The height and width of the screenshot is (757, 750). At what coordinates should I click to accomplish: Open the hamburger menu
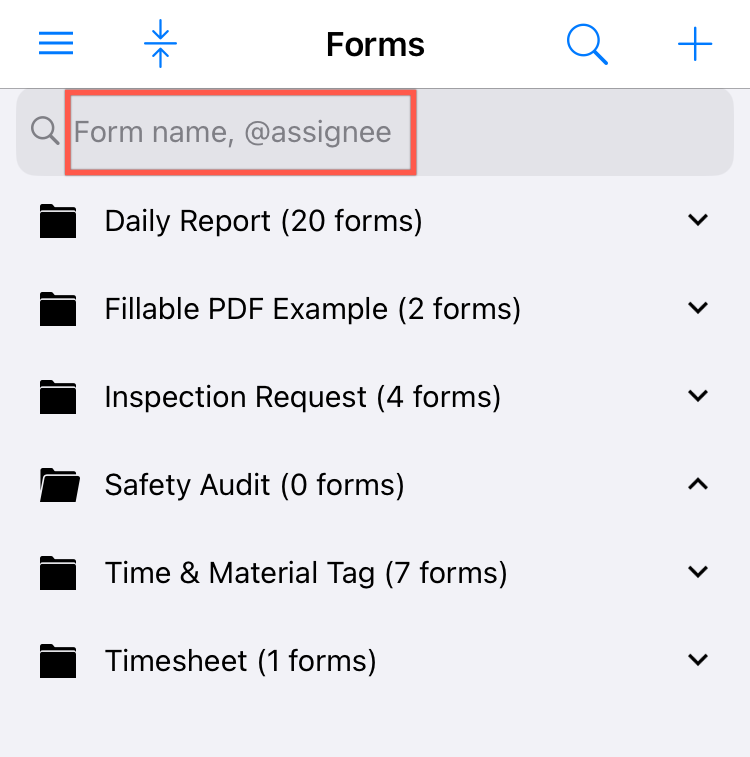click(56, 44)
